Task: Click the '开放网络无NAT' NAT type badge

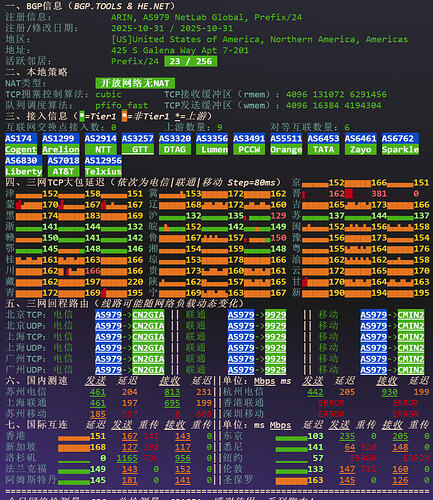Action: tap(135, 83)
